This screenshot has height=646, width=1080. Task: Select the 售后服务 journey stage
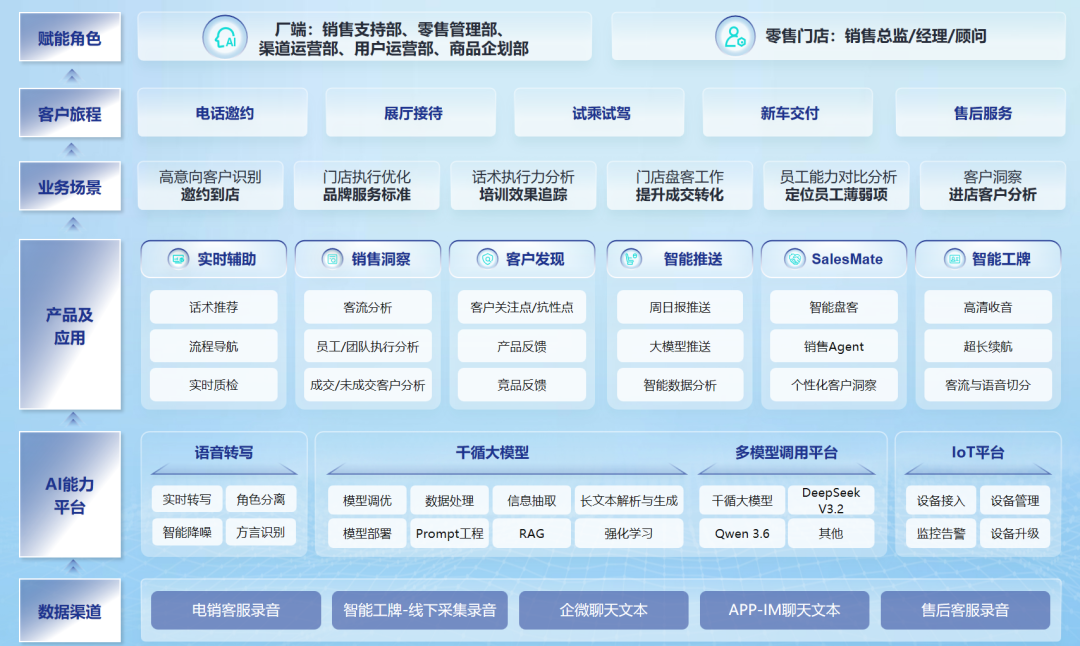[980, 113]
